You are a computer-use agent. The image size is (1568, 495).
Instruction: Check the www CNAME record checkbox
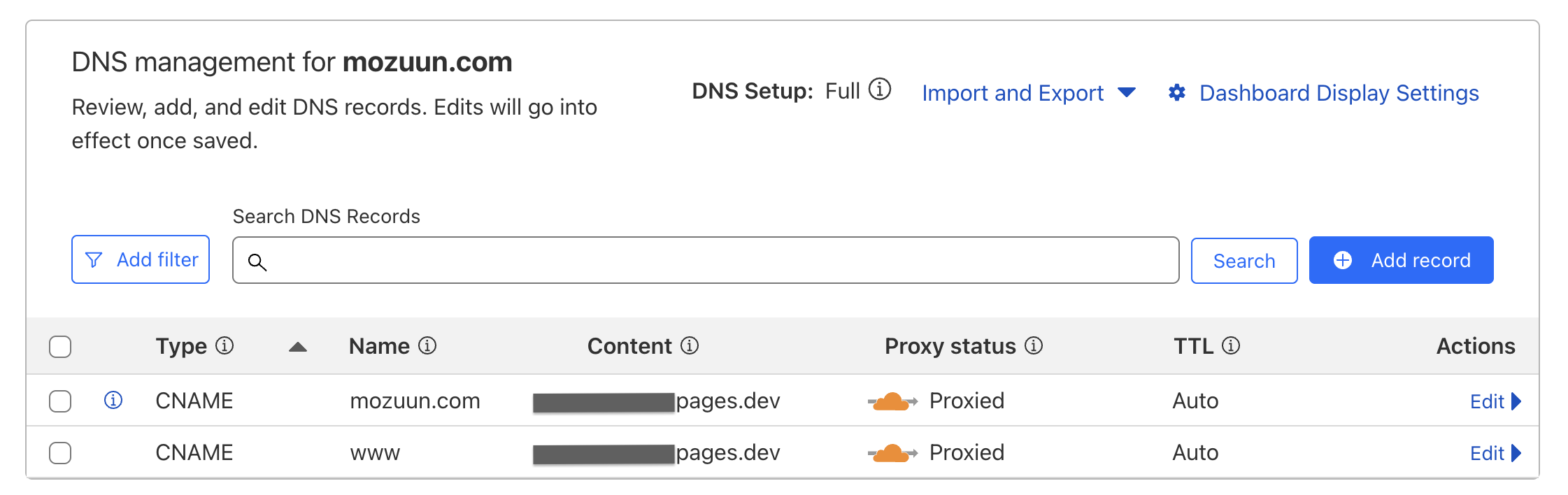point(60,453)
